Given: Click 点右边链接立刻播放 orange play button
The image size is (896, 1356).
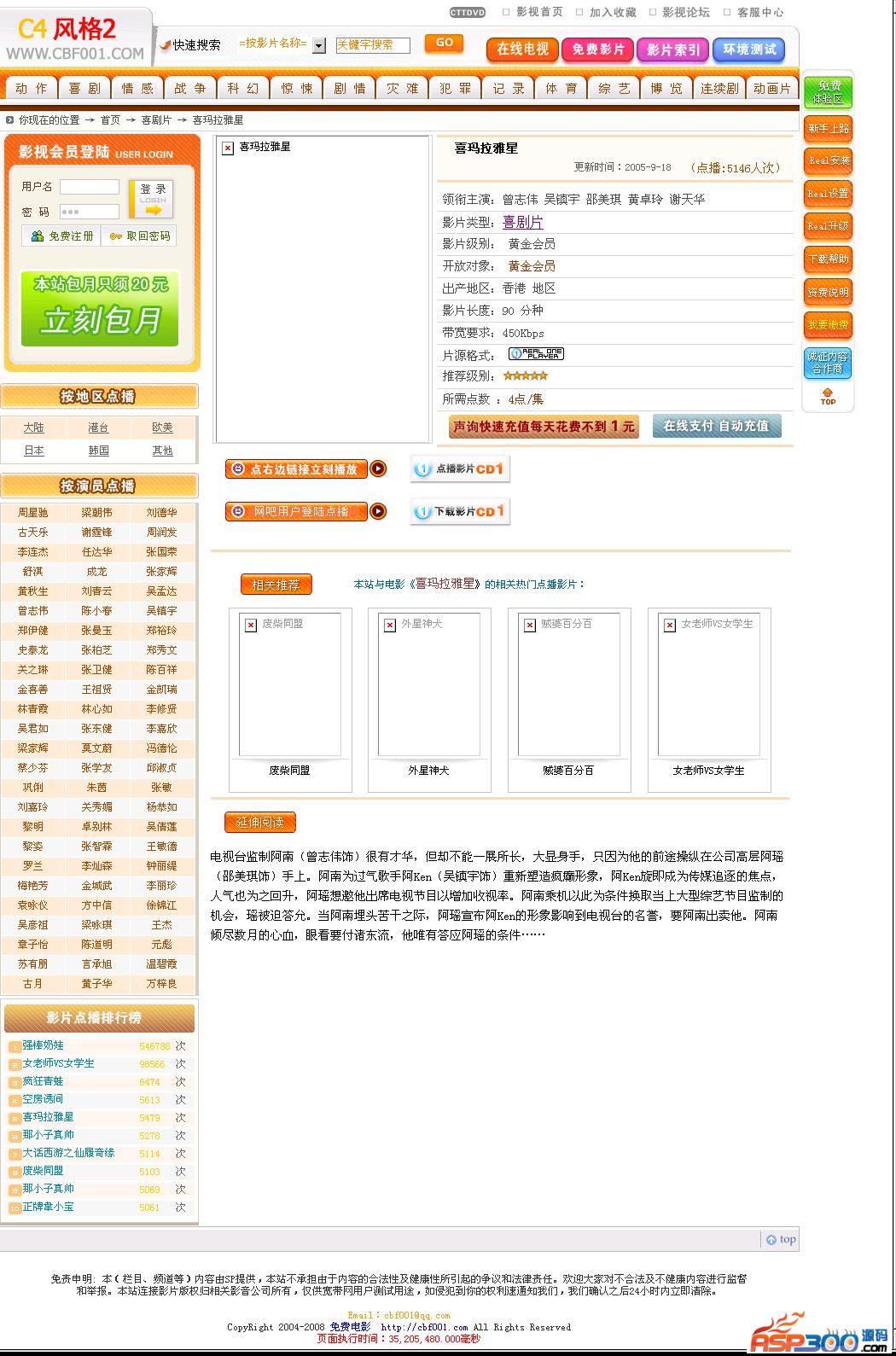Looking at the screenshot, I should pyautogui.click(x=305, y=468).
